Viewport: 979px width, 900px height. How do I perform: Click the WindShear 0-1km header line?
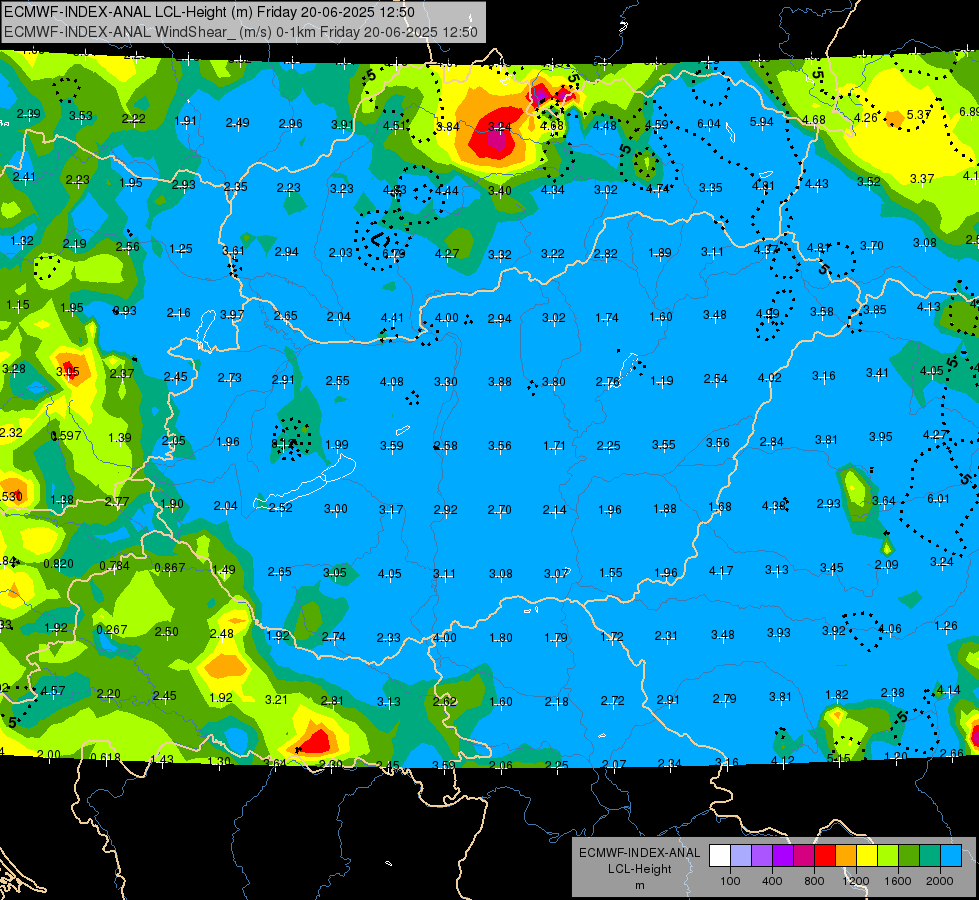tap(241, 32)
